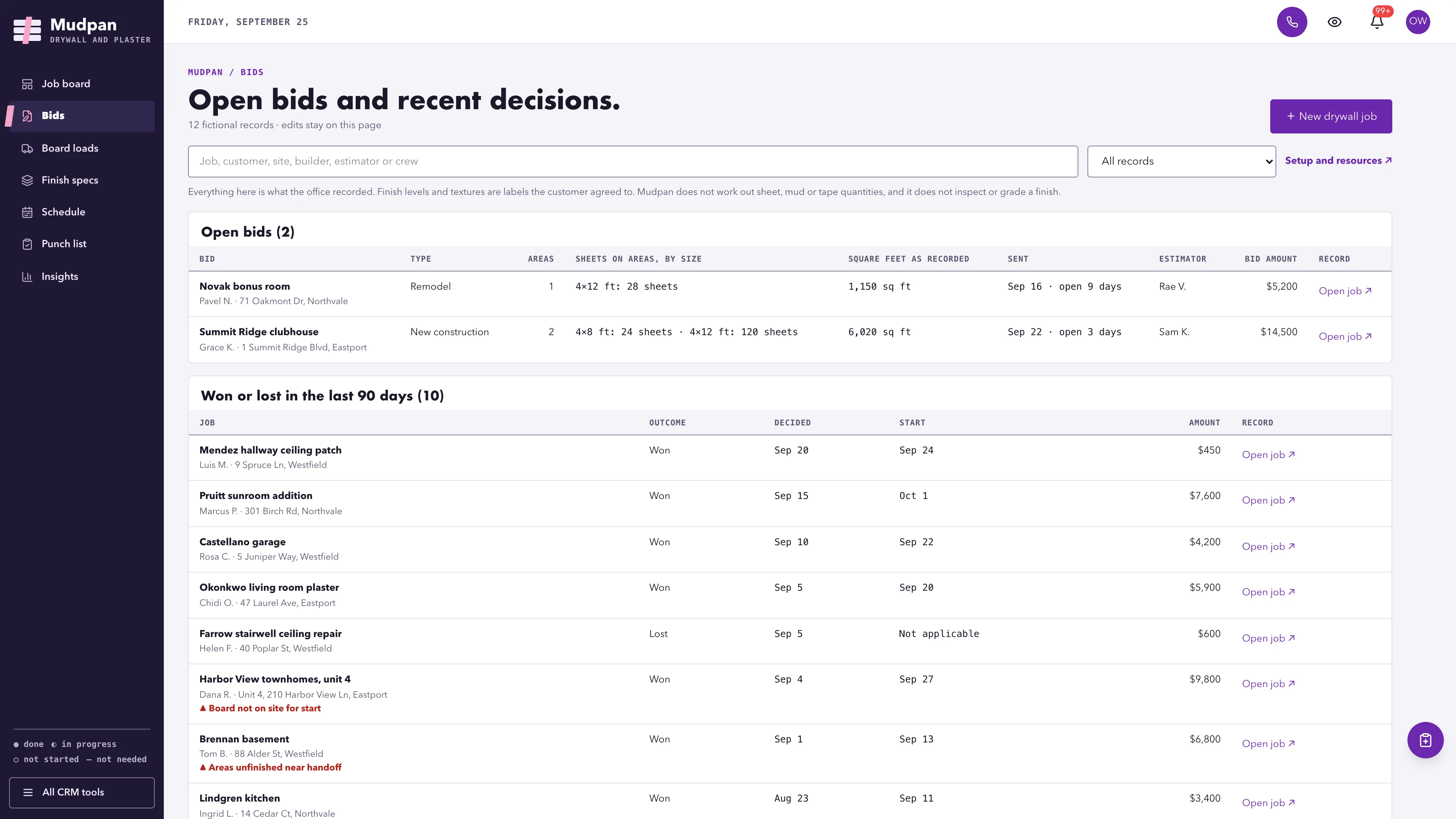
Task: Click the Brennan basement job name
Action: (x=244, y=739)
